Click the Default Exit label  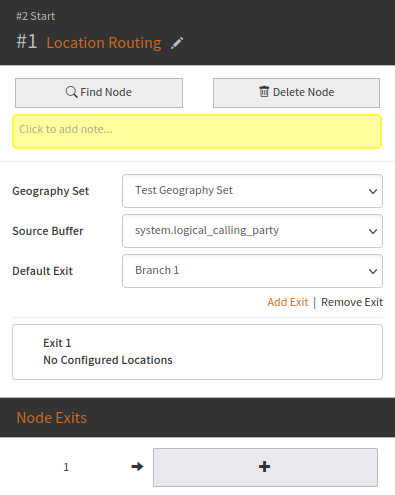coord(42,271)
